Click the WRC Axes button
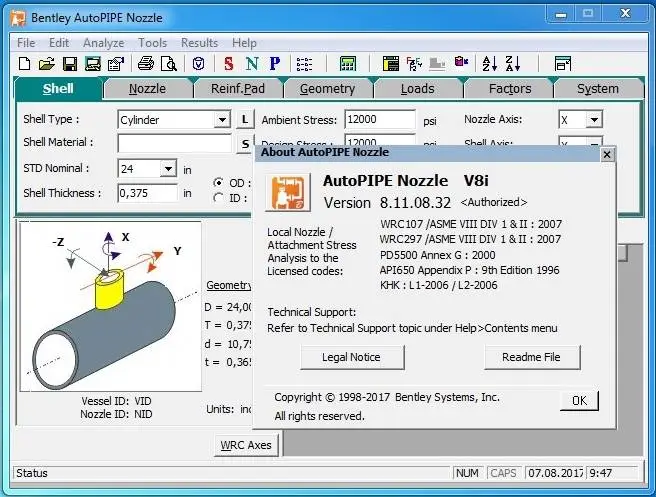The height and width of the screenshot is (497, 656). point(246,445)
